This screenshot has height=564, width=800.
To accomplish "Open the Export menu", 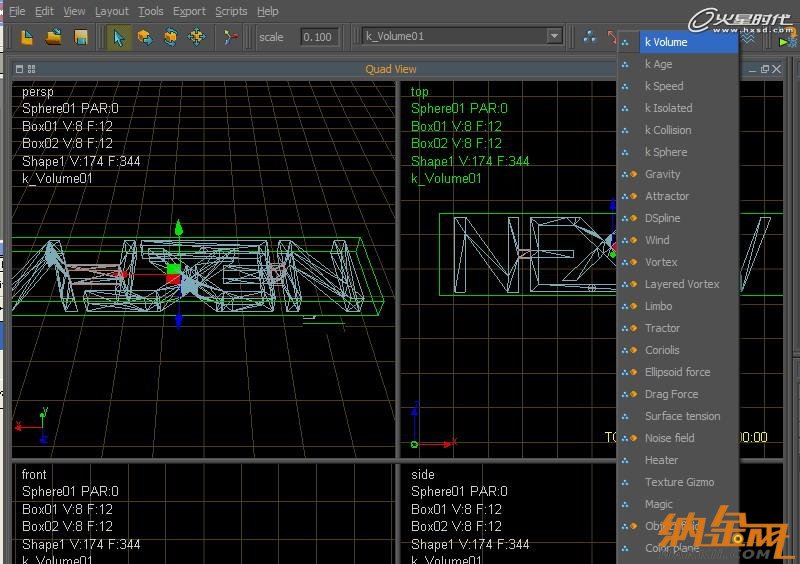I will tap(189, 11).
